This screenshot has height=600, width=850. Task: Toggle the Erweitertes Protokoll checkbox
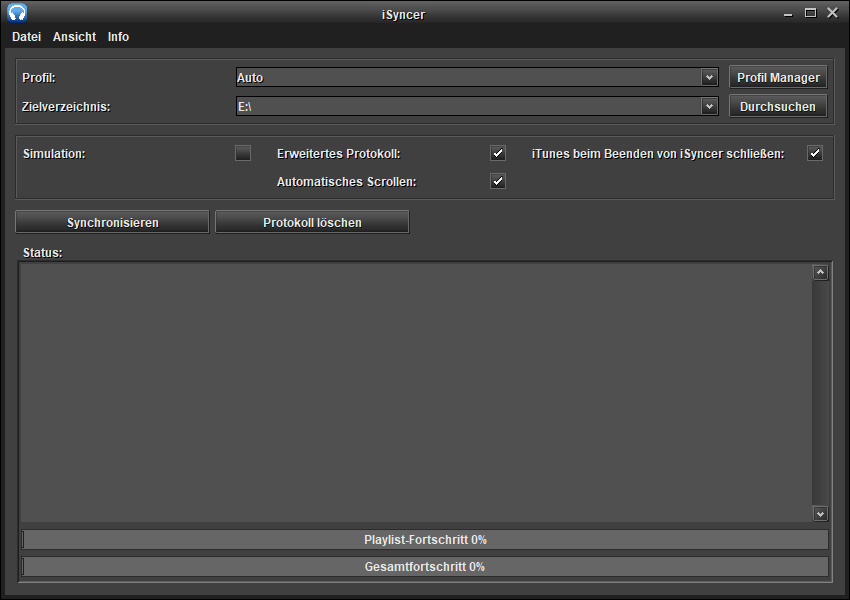[498, 153]
